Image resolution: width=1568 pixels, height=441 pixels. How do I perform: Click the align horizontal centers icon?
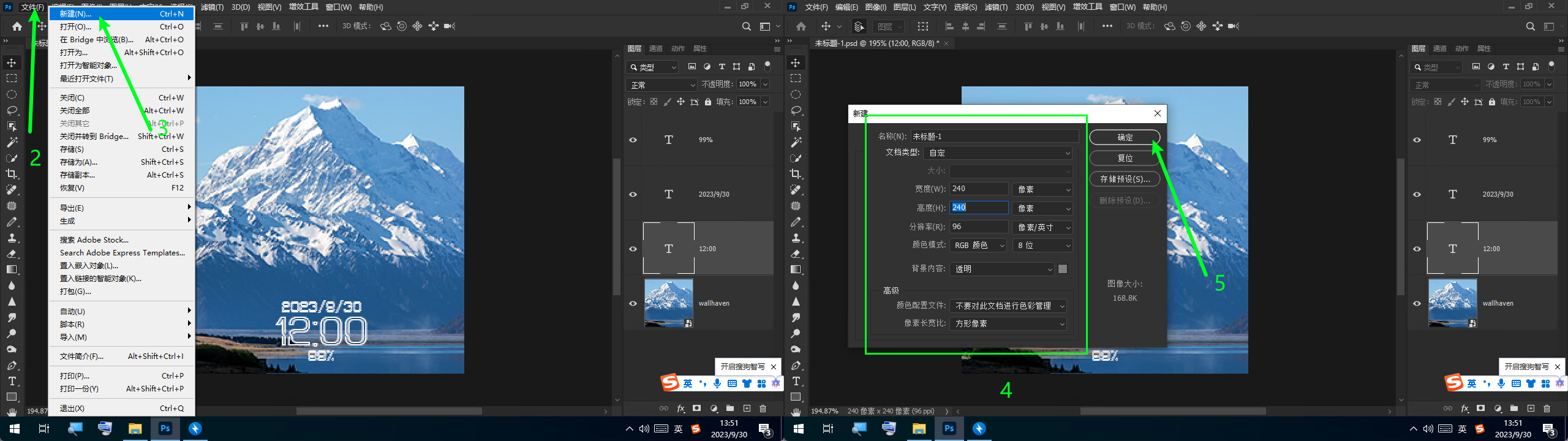pos(965,26)
